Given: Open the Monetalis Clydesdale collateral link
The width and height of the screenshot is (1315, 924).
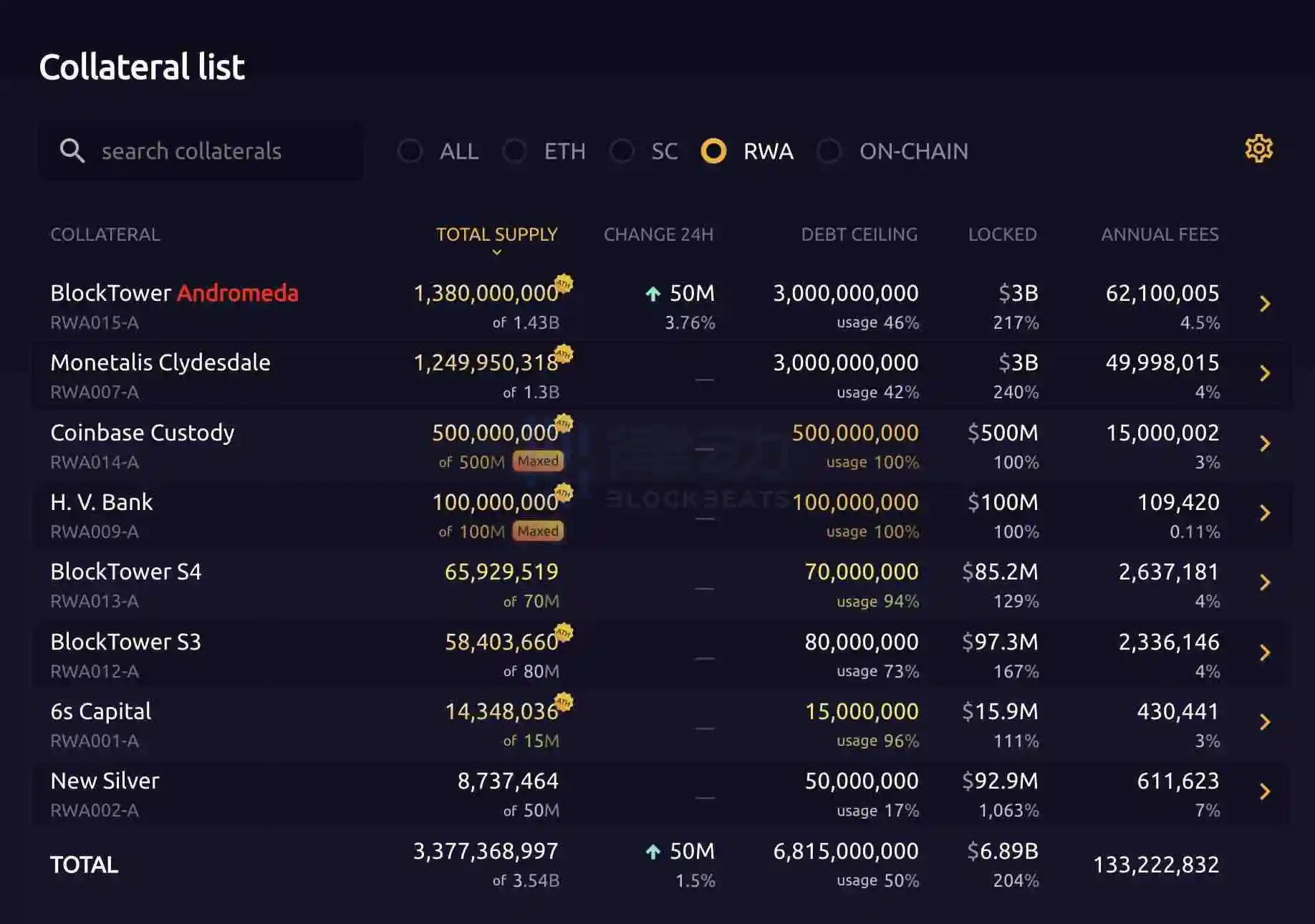Looking at the screenshot, I should tap(160, 362).
